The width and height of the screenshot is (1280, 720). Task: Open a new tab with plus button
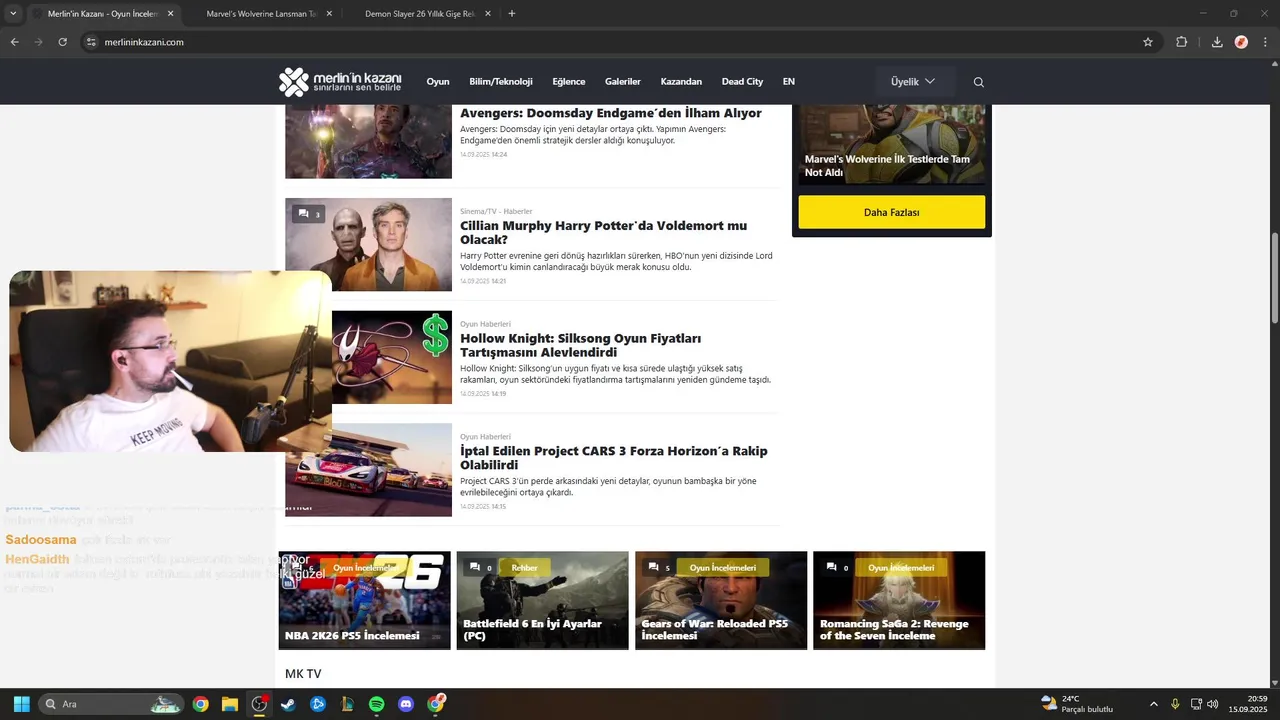click(512, 14)
